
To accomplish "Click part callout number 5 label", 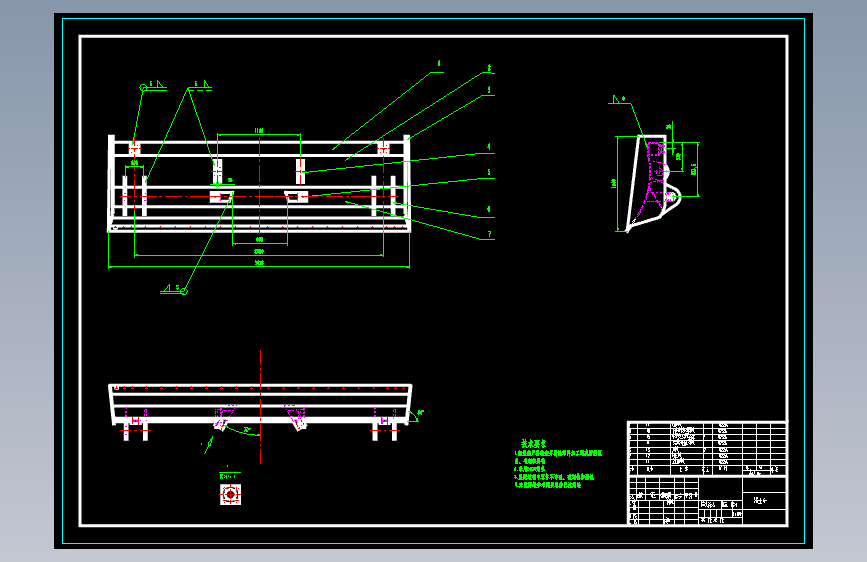I will [x=489, y=173].
